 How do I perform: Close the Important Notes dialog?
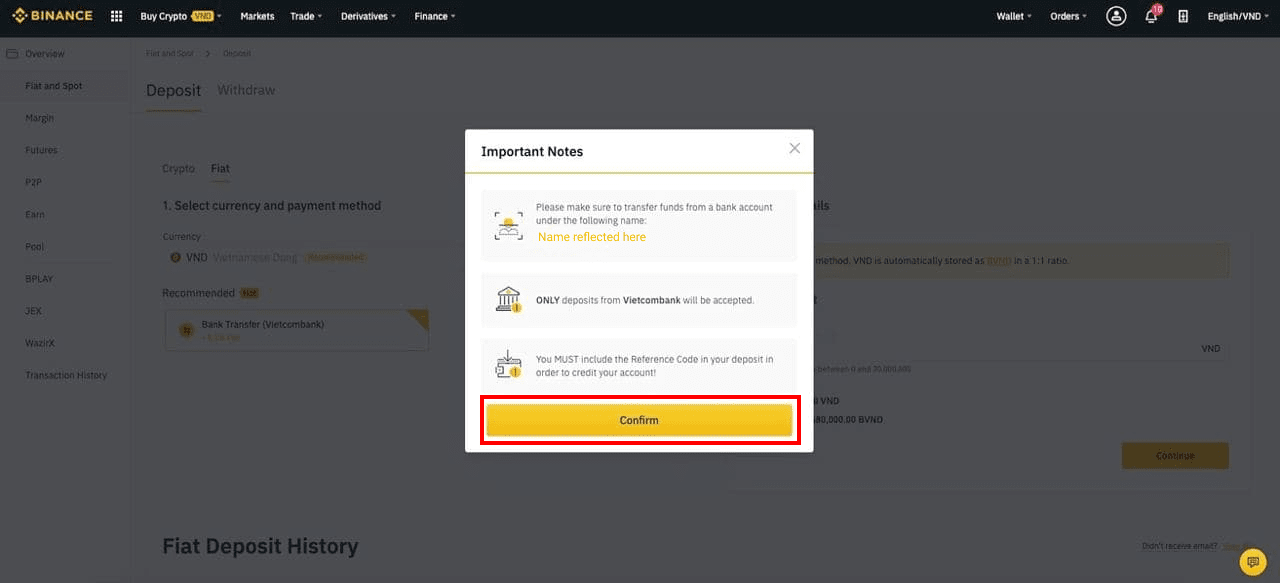pos(795,148)
